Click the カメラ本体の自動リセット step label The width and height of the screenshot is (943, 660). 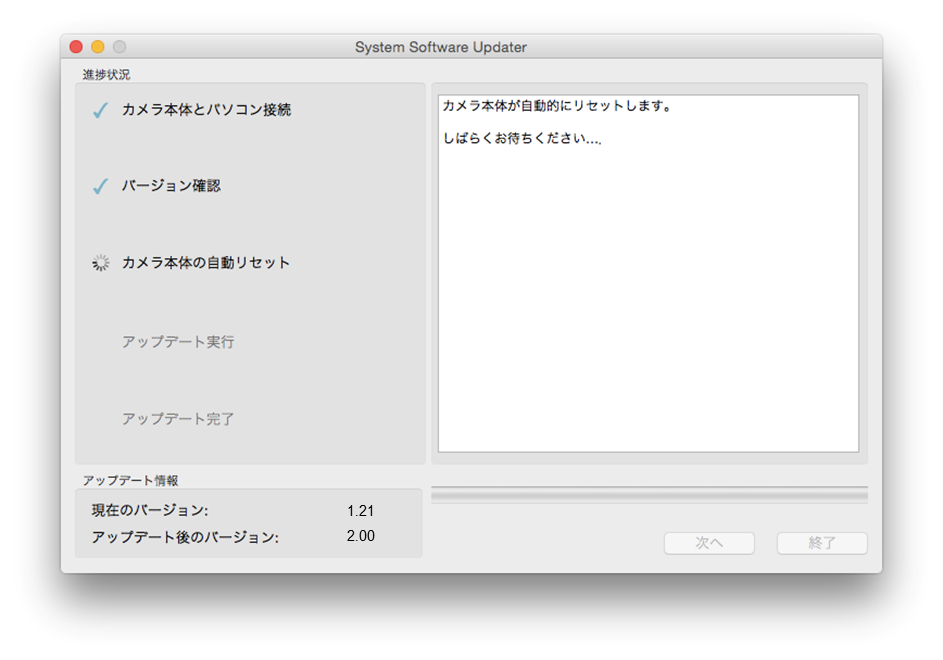pyautogui.click(x=206, y=263)
